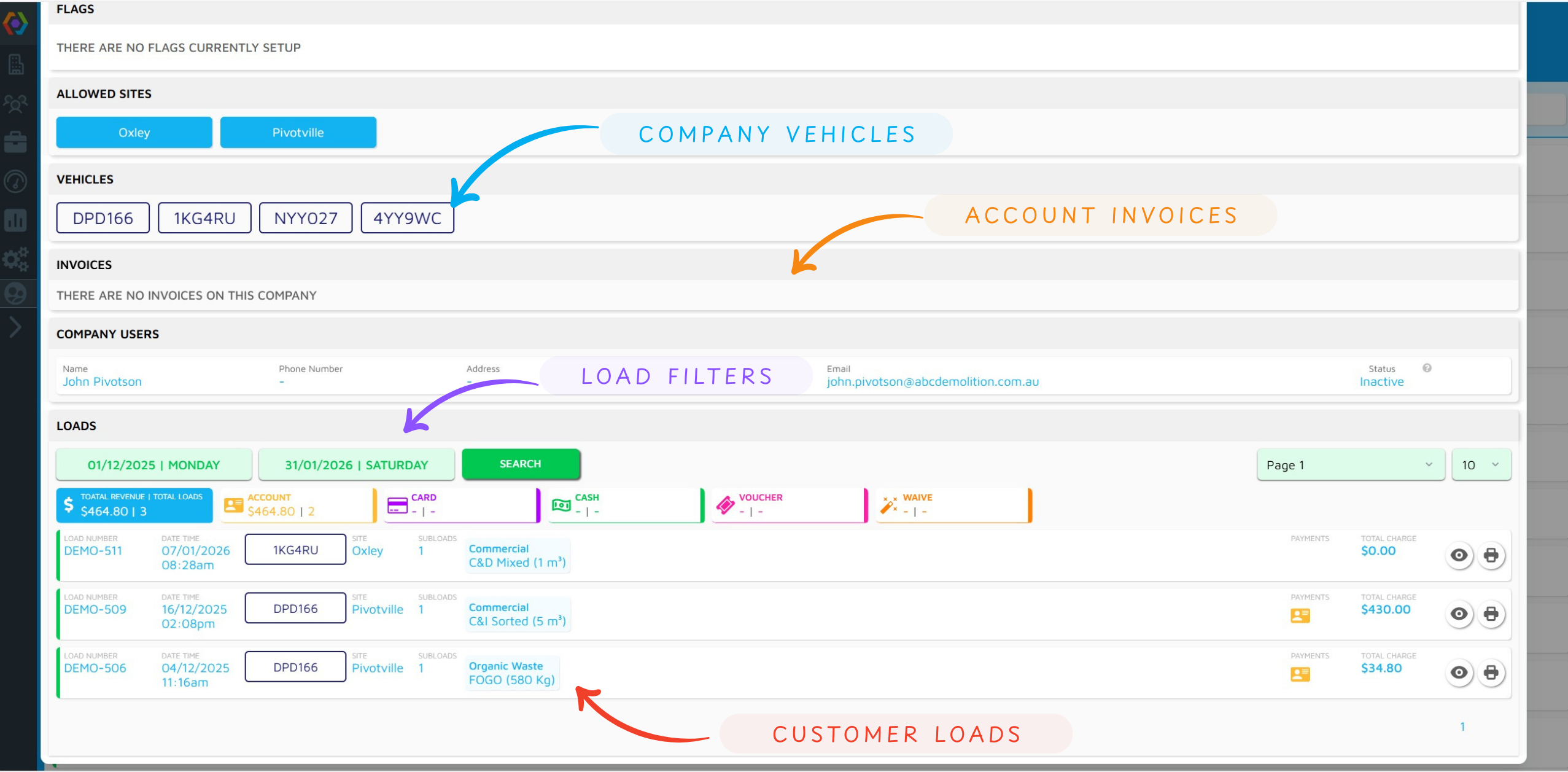Image resolution: width=1568 pixels, height=772 pixels.
Task: Select the Oxley allowed site
Action: point(134,133)
